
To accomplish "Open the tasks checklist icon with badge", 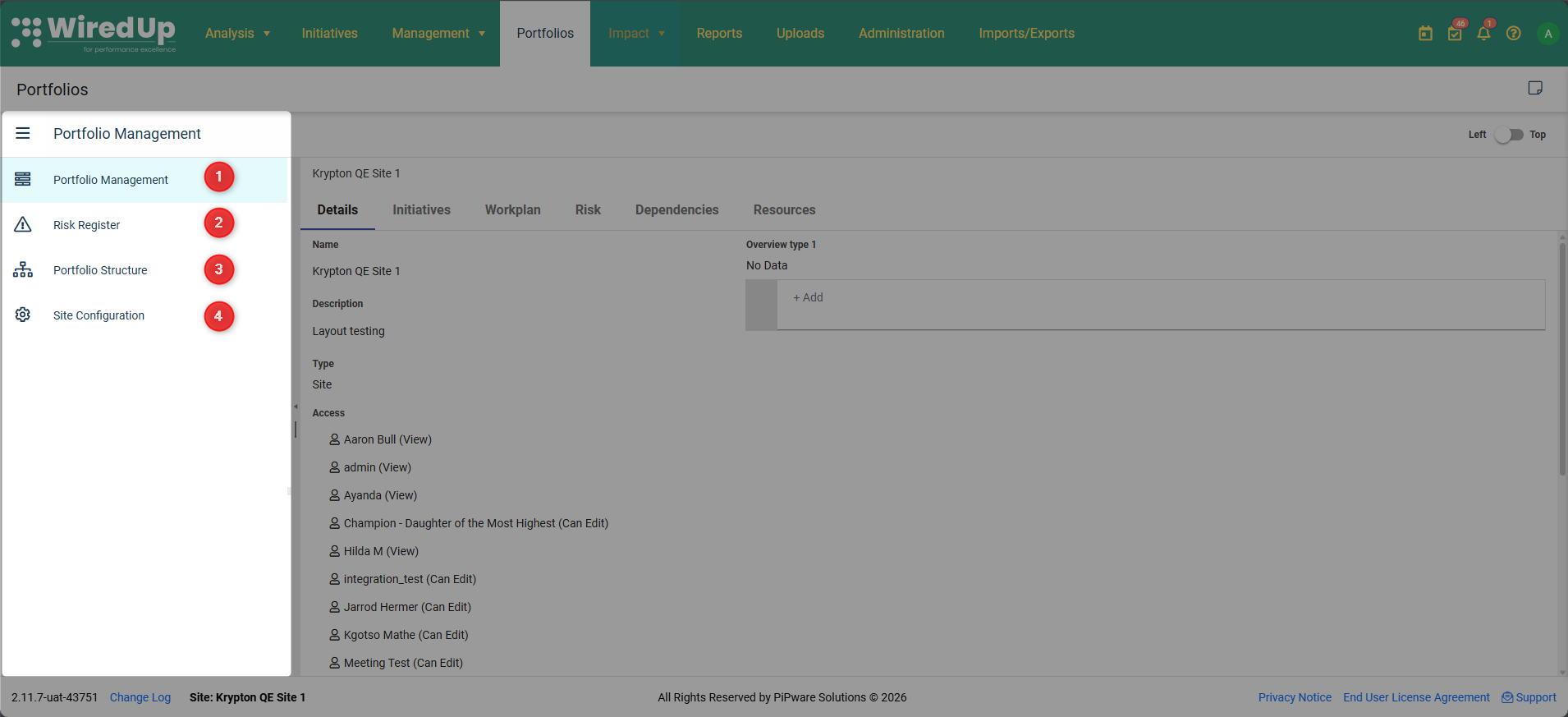I will pos(1455,34).
